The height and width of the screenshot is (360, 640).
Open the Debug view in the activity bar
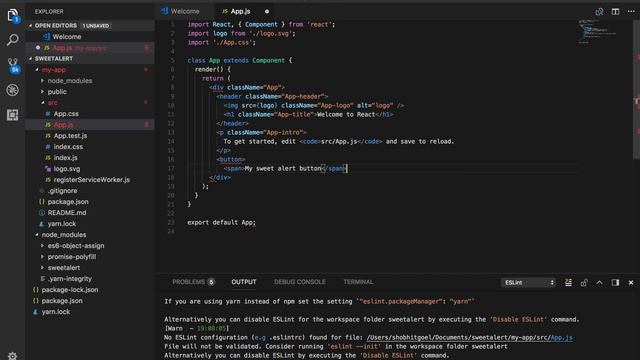coord(13,90)
